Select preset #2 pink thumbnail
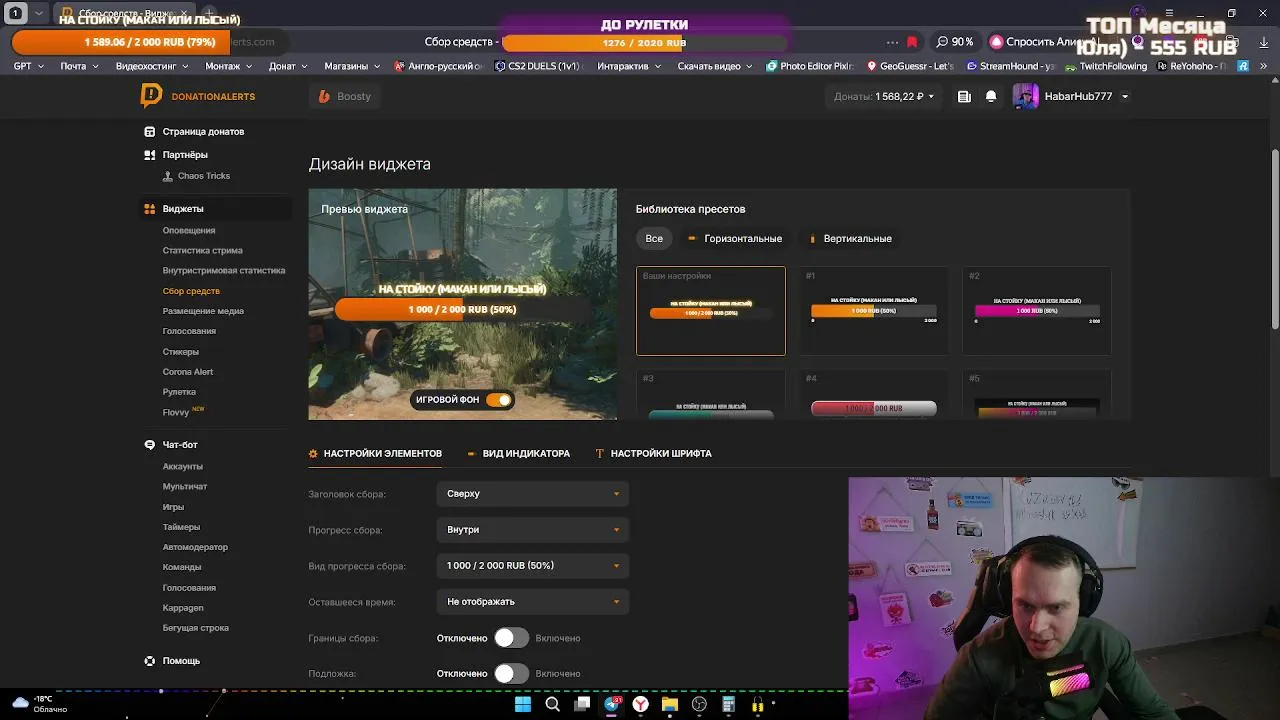 click(x=1037, y=311)
